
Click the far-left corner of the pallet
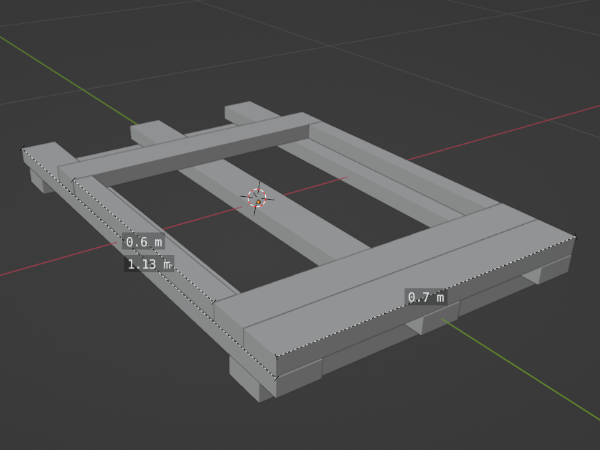coord(25,151)
